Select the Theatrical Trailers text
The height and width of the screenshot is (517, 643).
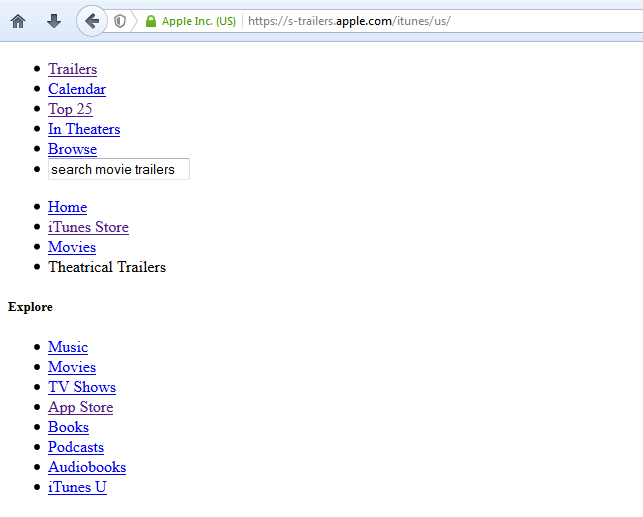coord(107,267)
